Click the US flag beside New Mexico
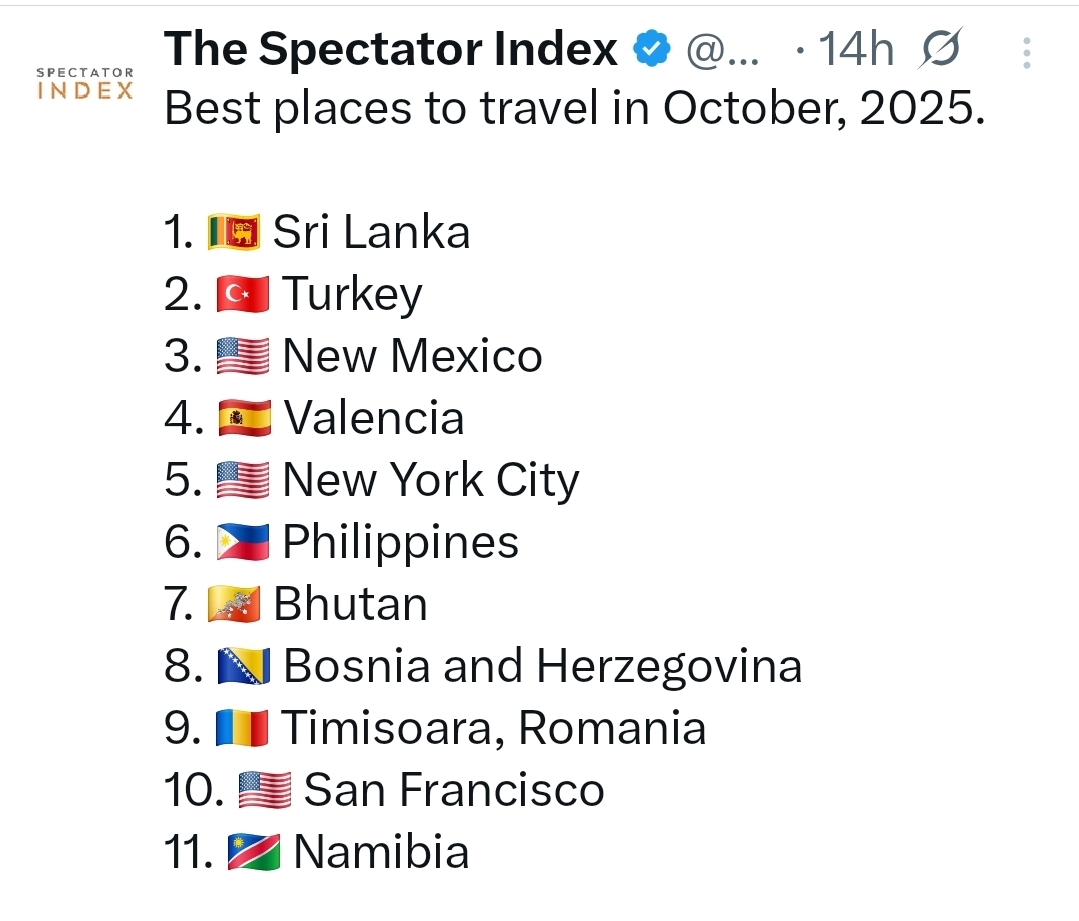The height and width of the screenshot is (921, 1079). tap(243, 357)
